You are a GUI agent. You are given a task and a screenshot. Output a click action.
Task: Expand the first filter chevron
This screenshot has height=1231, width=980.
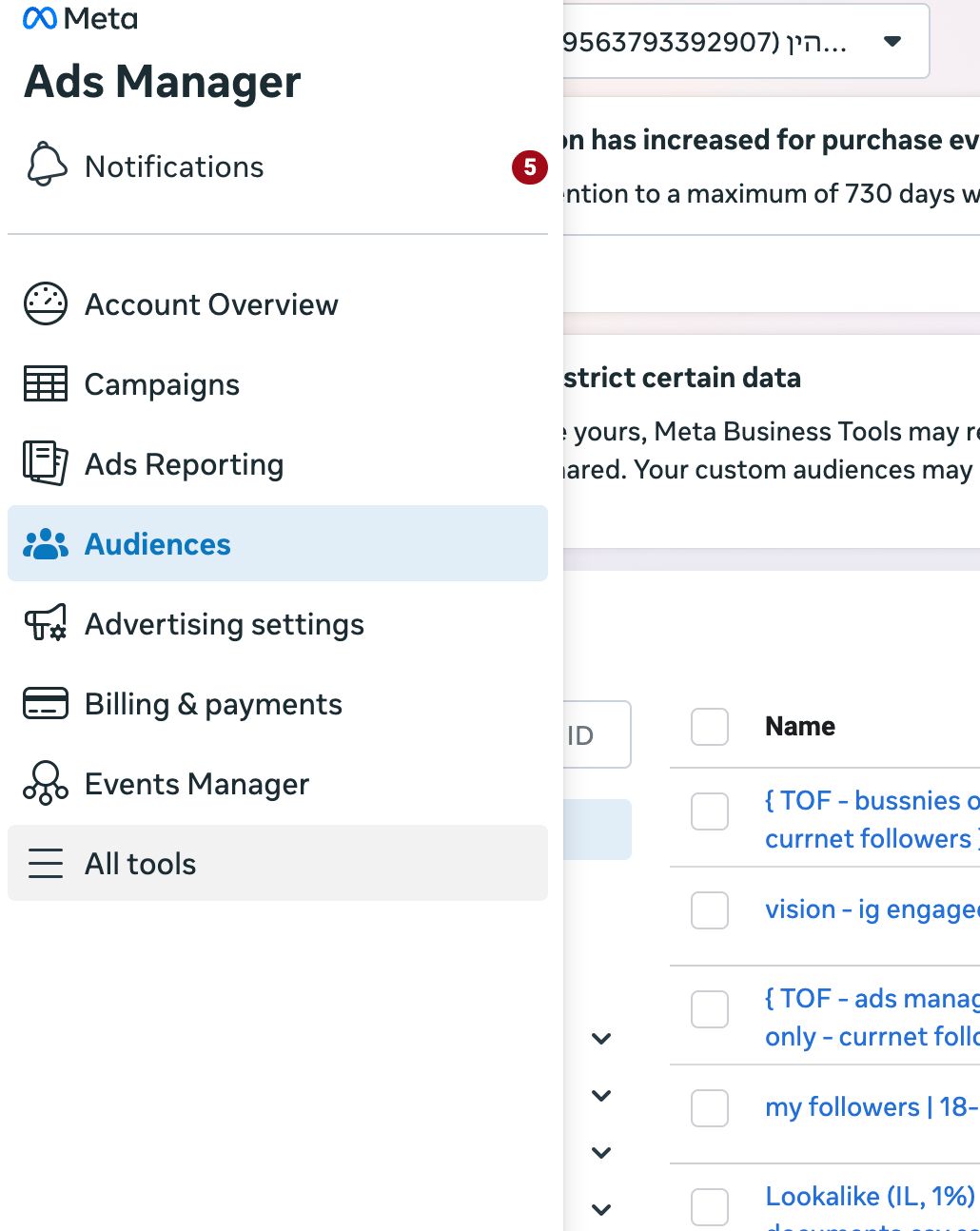(601, 1038)
